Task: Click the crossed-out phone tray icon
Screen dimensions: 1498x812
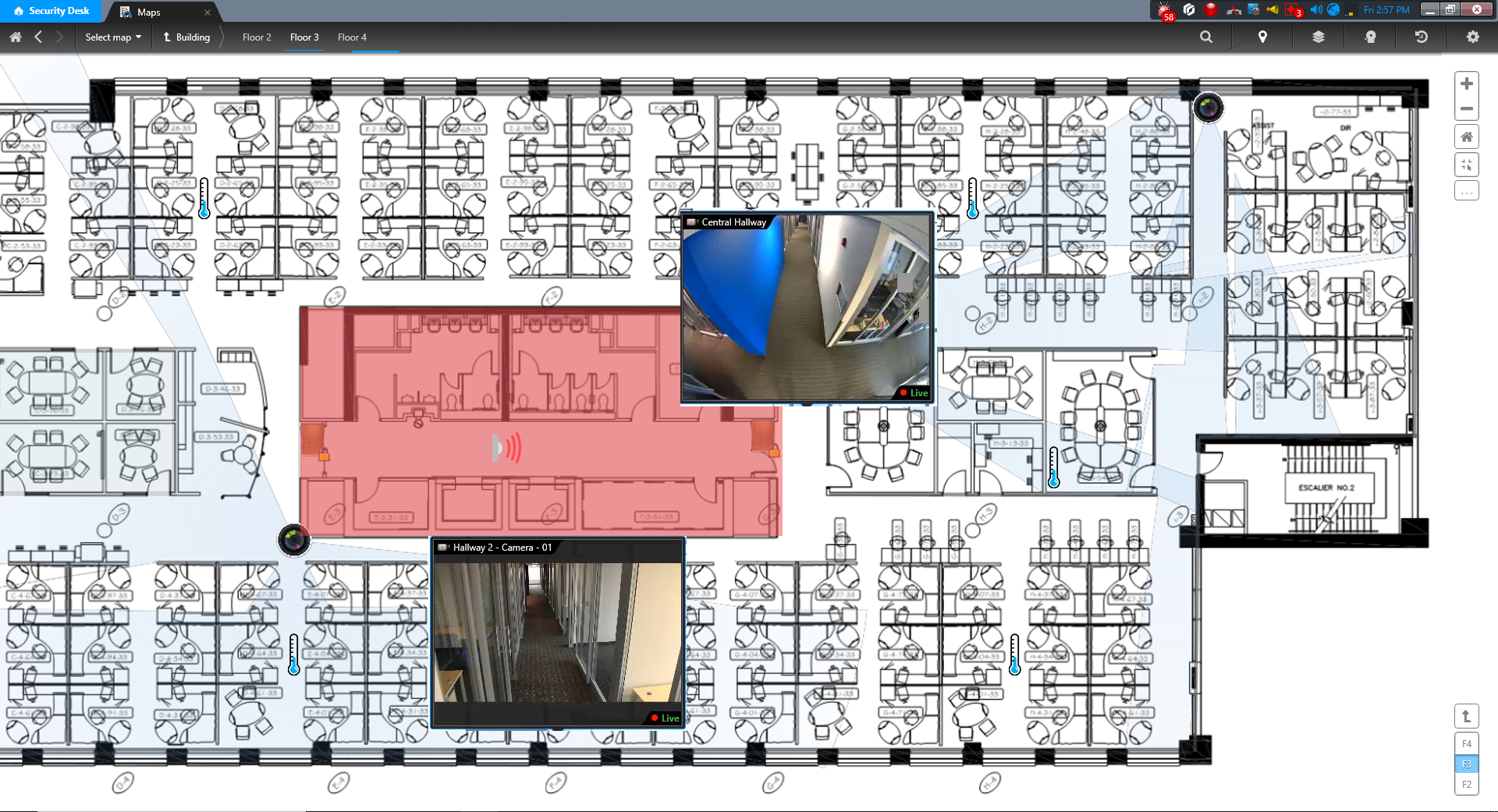Action: (x=1234, y=10)
